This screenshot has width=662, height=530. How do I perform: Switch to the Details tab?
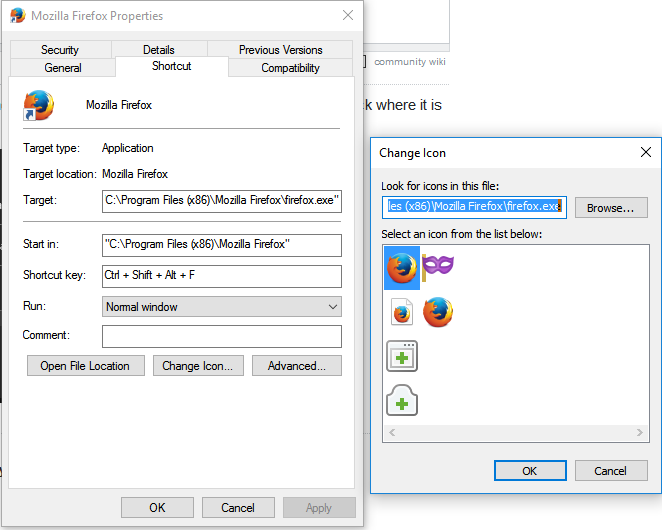click(x=159, y=50)
